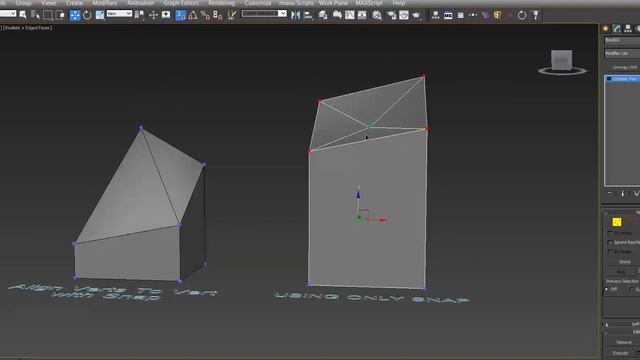Image resolution: width=640 pixels, height=360 pixels.
Task: Open the Customize menu
Action: point(258,3)
